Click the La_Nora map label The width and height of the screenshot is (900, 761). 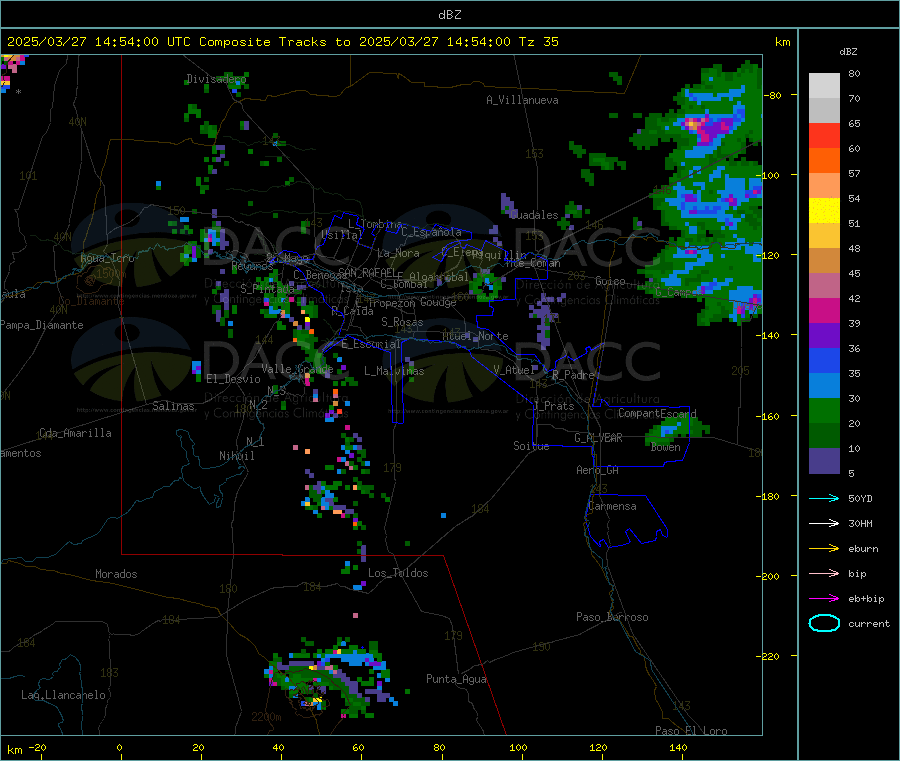click(x=398, y=253)
